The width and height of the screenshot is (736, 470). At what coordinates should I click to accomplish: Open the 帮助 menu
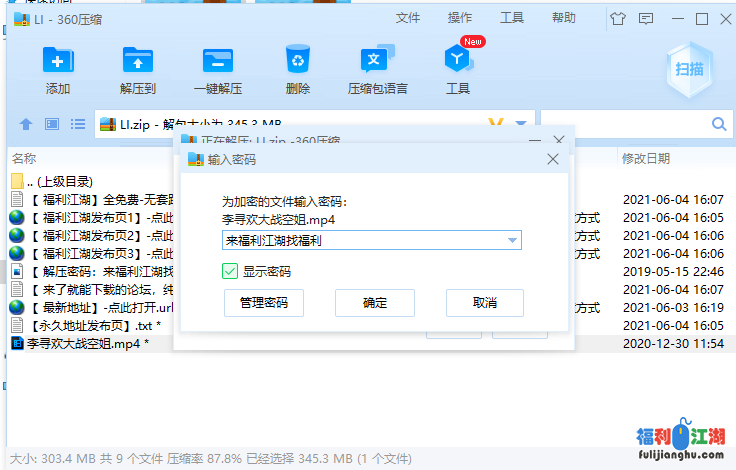(x=564, y=18)
